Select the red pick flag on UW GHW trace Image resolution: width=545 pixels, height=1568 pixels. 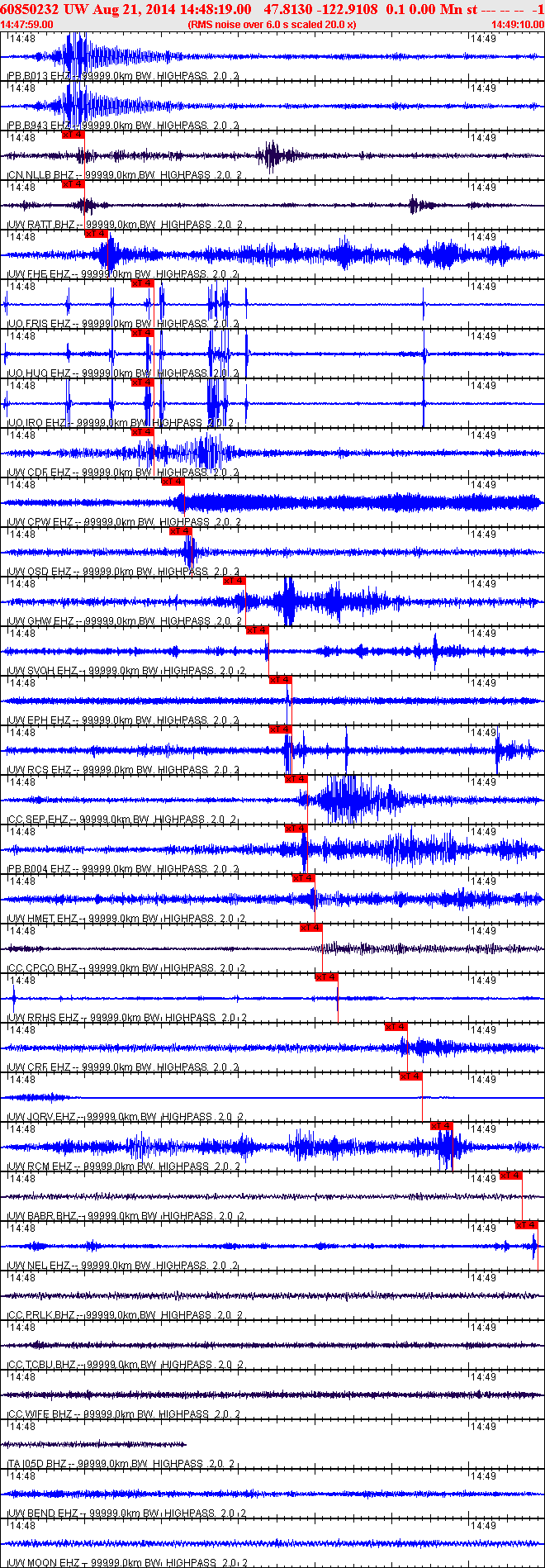(x=235, y=581)
